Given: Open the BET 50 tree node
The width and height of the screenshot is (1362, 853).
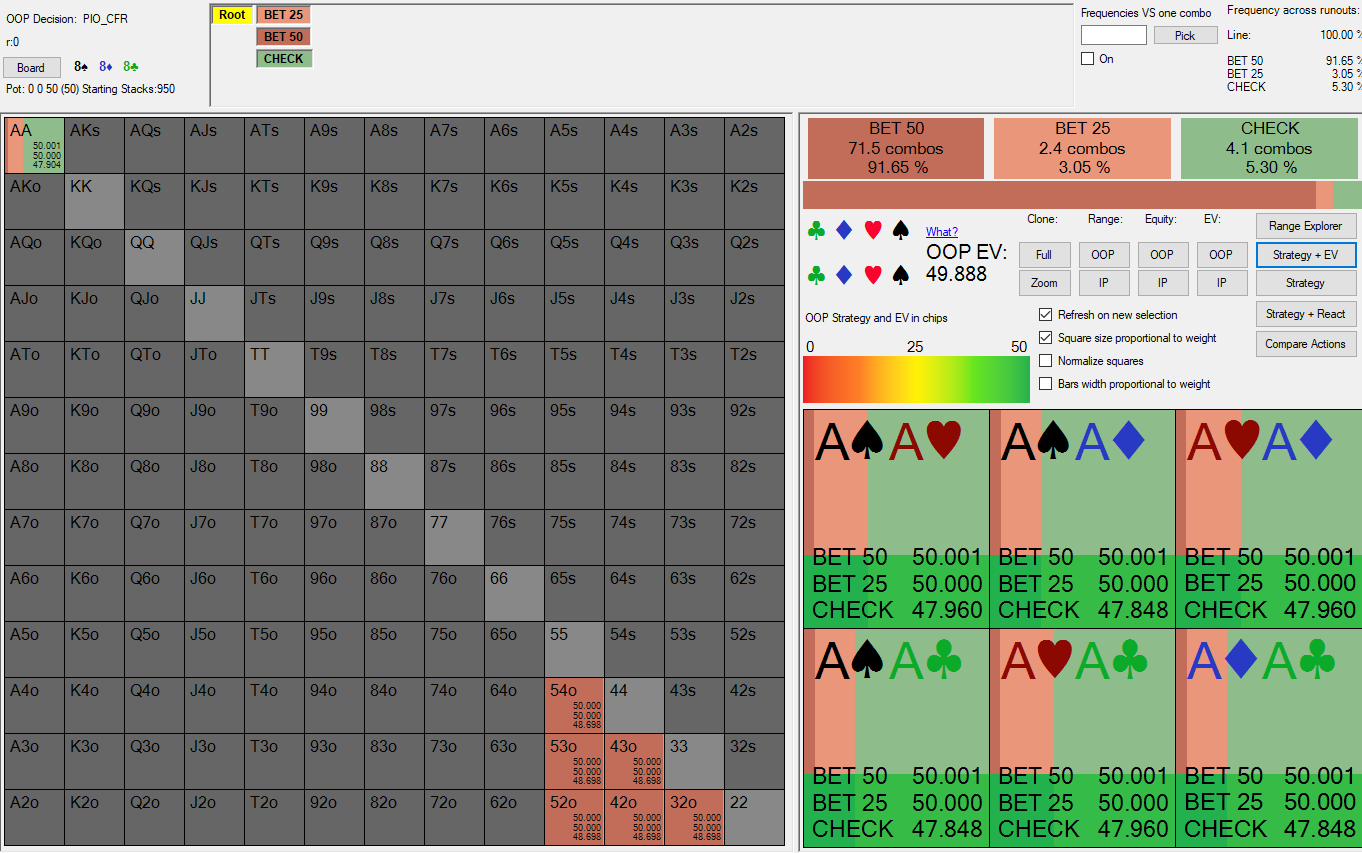Looking at the screenshot, I should (284, 37).
